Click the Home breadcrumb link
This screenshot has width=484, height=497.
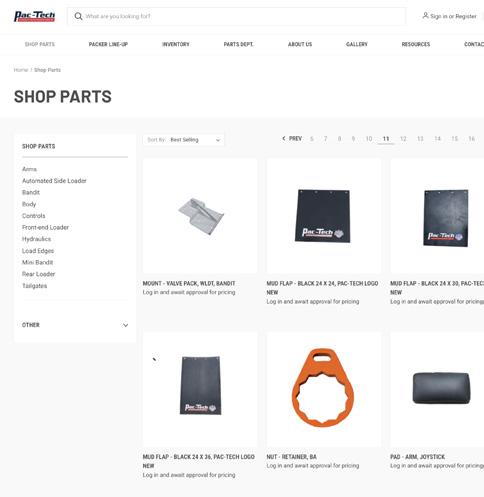[21, 70]
